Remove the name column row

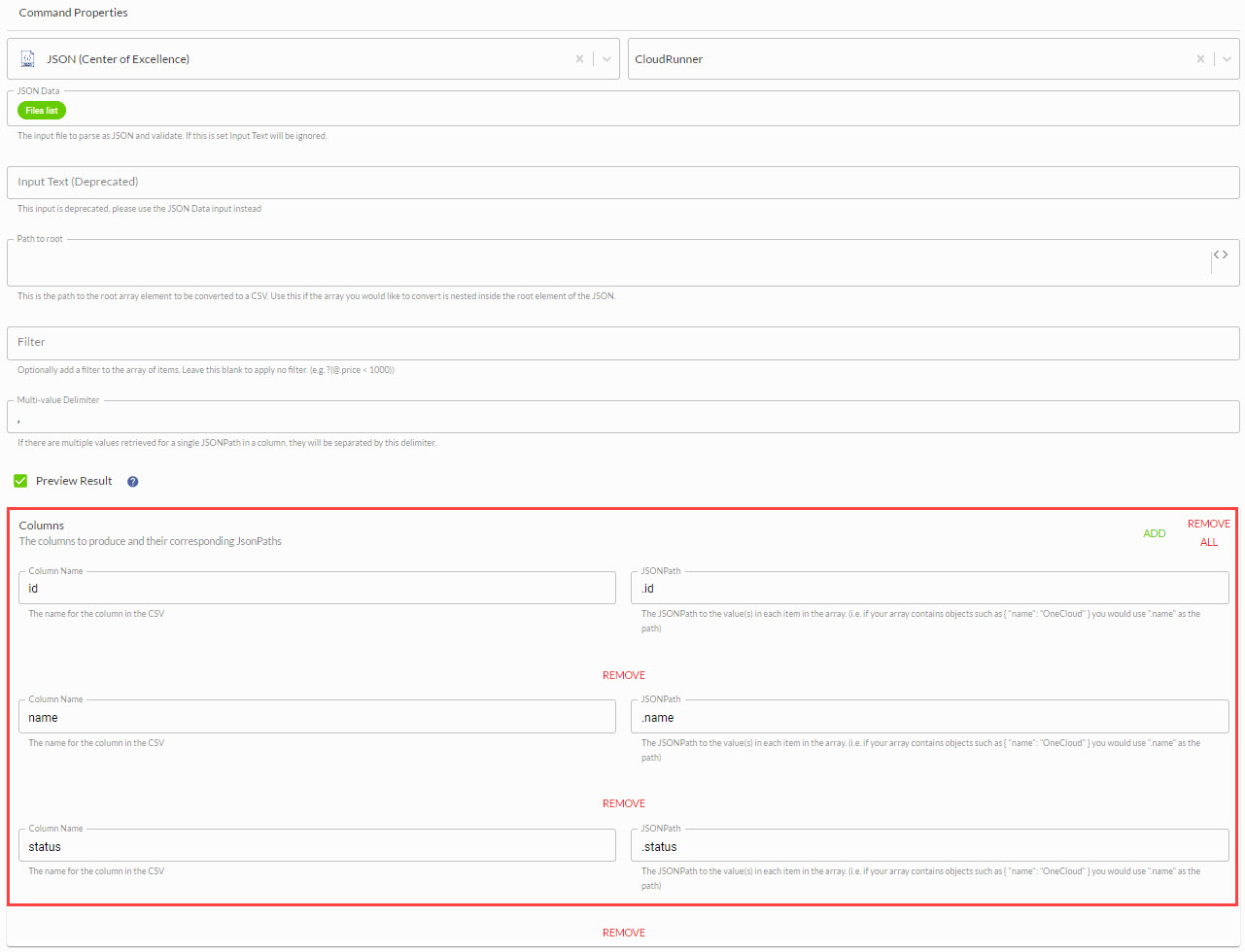pos(623,803)
